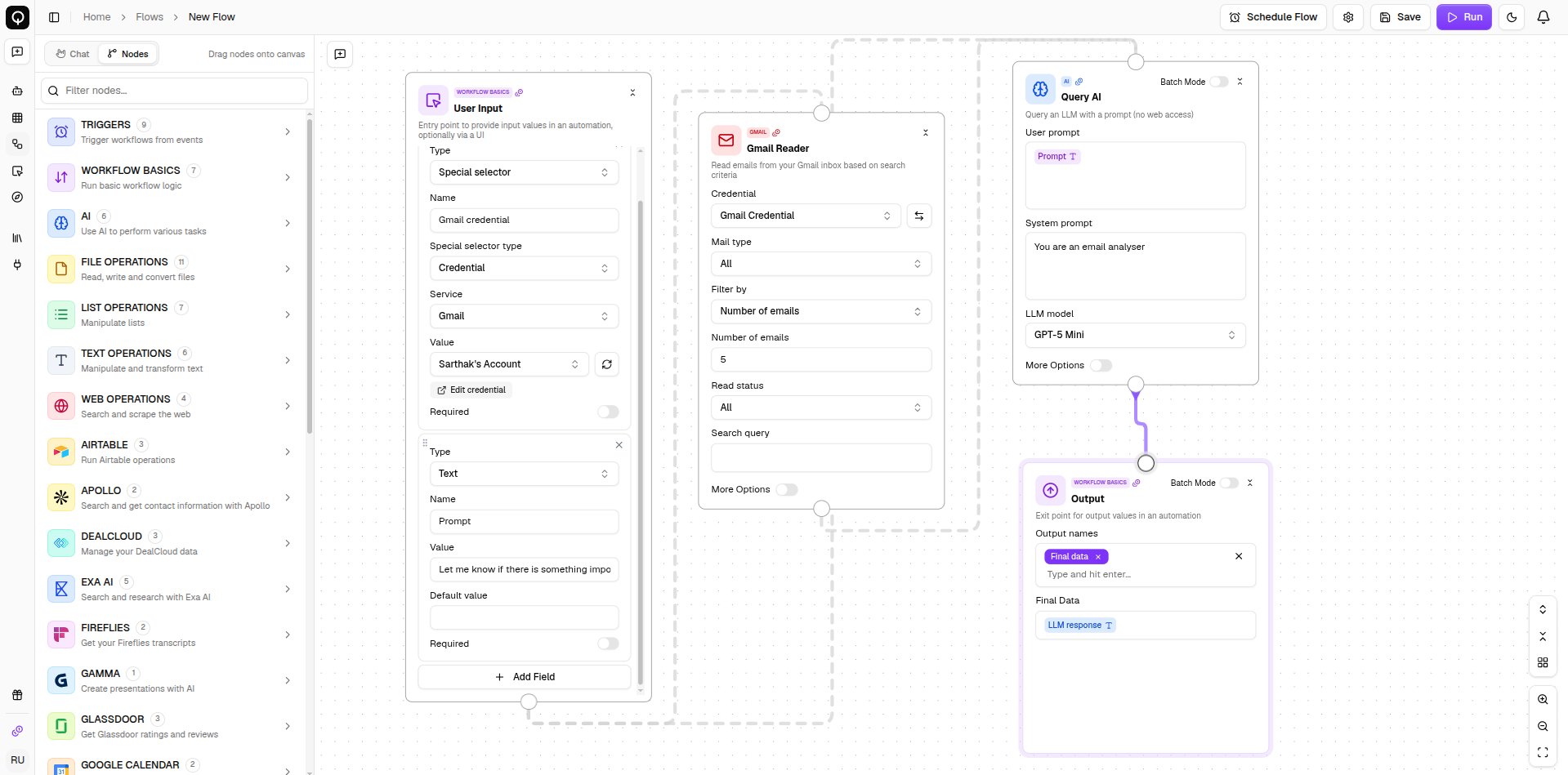Enable More Options in Gmail Reader

click(x=787, y=490)
